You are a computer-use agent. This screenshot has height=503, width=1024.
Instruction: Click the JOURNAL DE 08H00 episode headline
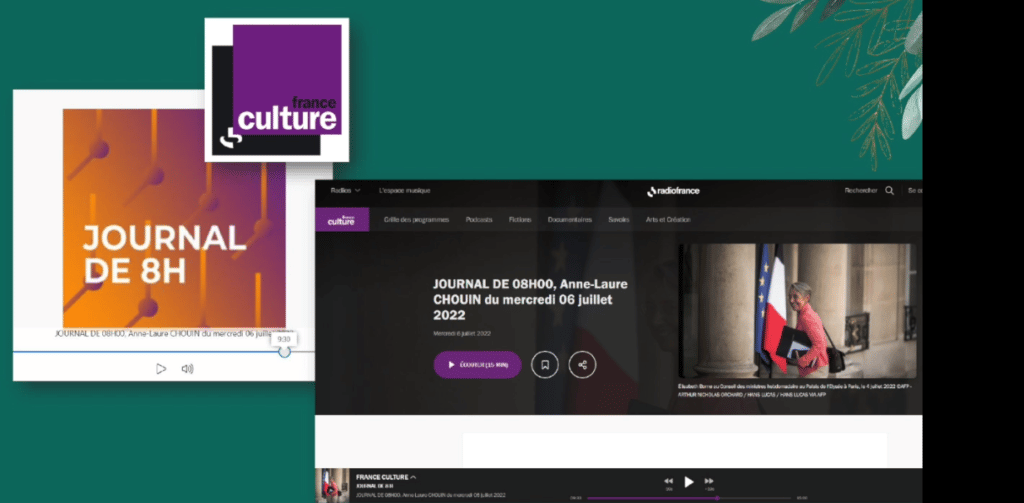(530, 300)
